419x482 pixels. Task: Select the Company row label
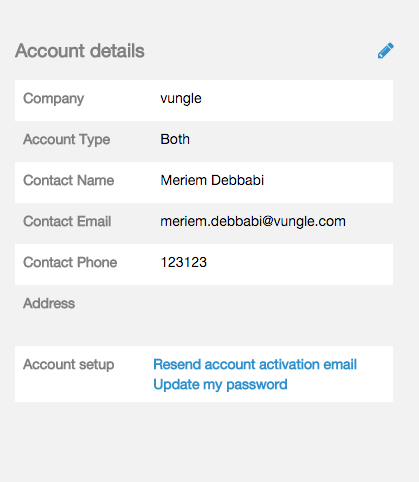(54, 99)
